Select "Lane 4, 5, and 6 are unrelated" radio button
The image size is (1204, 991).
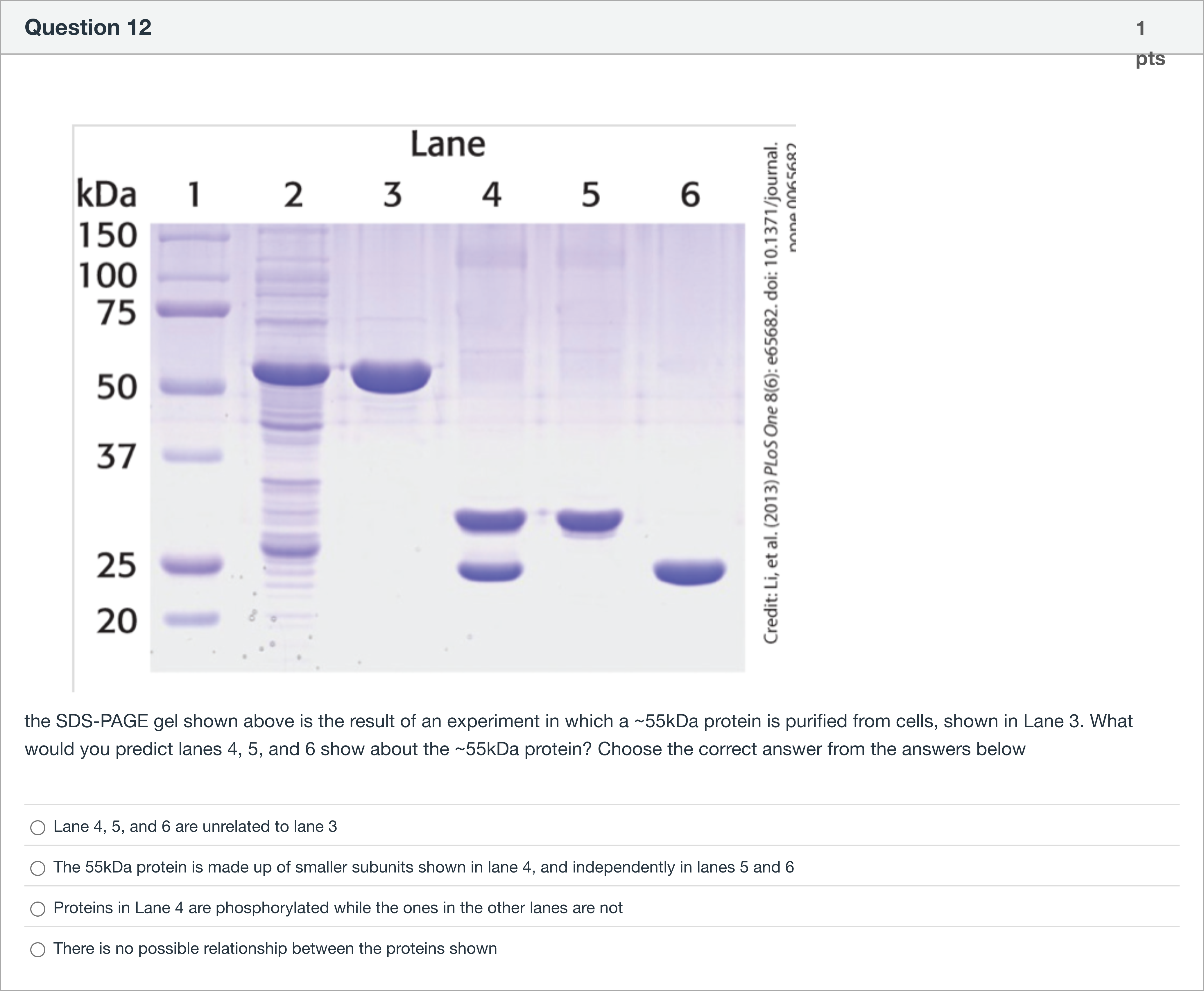38,827
